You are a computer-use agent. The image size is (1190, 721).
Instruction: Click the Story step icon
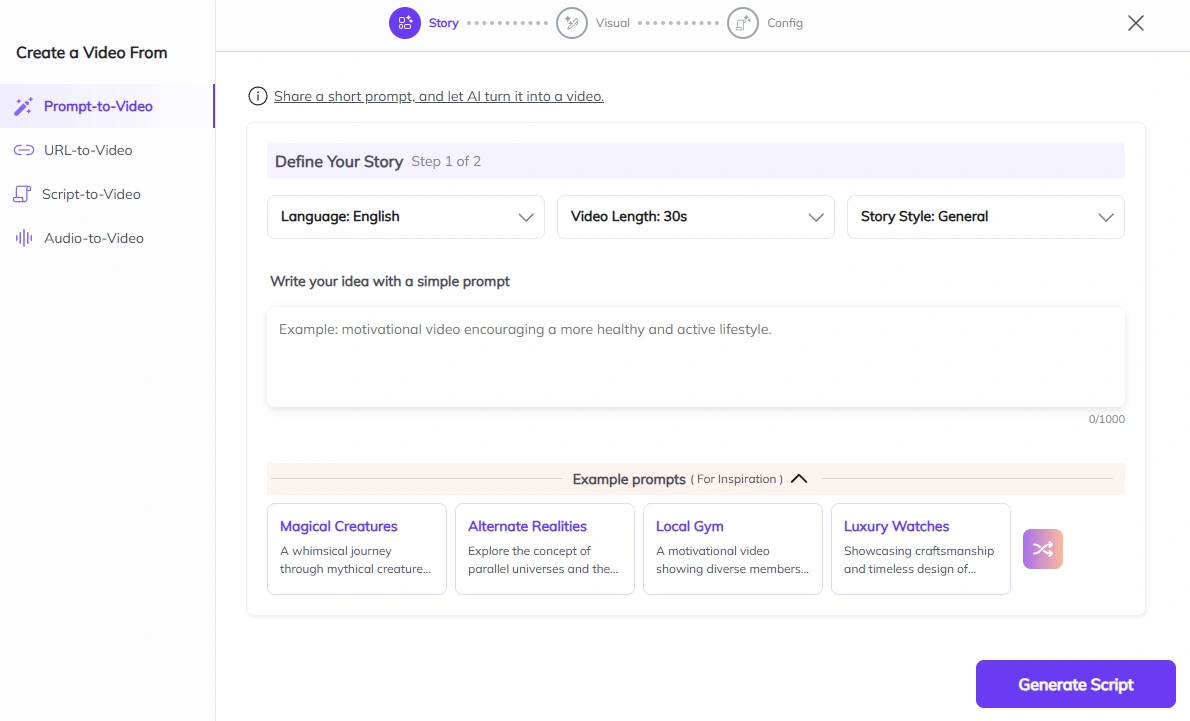point(405,23)
